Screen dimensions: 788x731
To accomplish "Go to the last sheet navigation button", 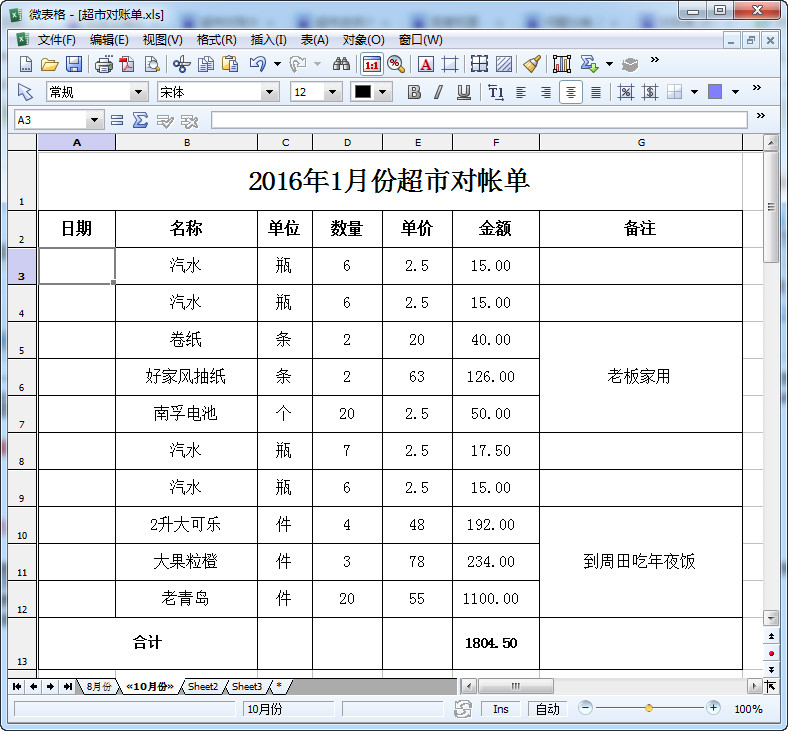I will coord(68,686).
